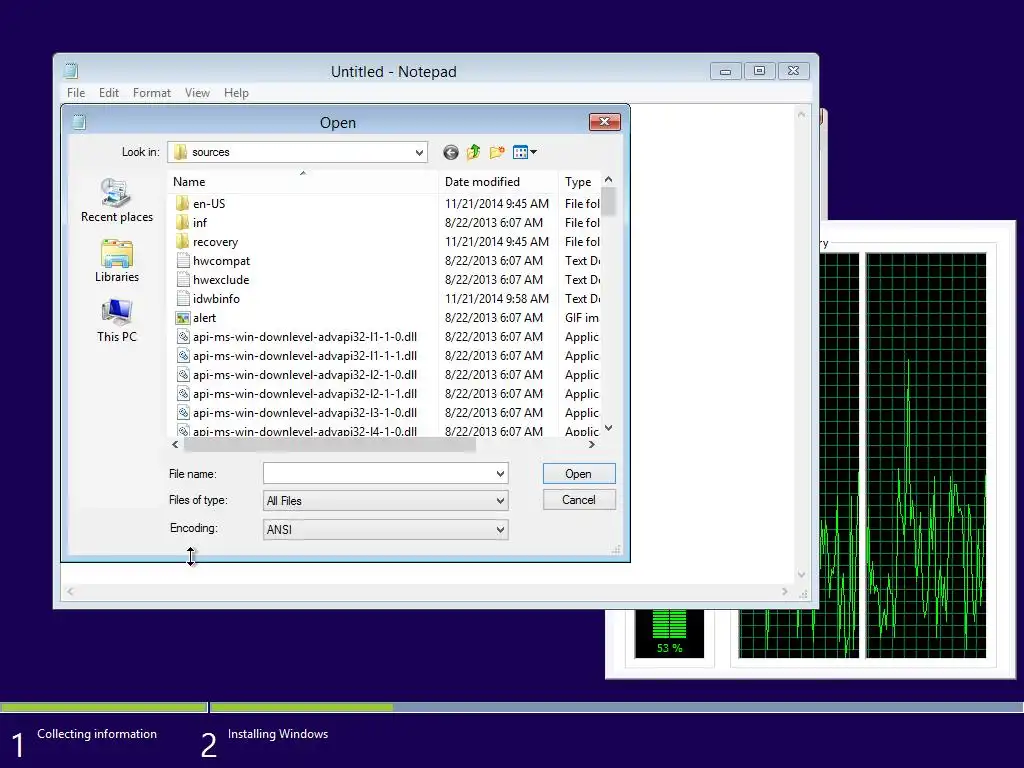Click the '11/21/2014 9:58 AM' date cell
The width and height of the screenshot is (1024, 768).
pos(497,298)
